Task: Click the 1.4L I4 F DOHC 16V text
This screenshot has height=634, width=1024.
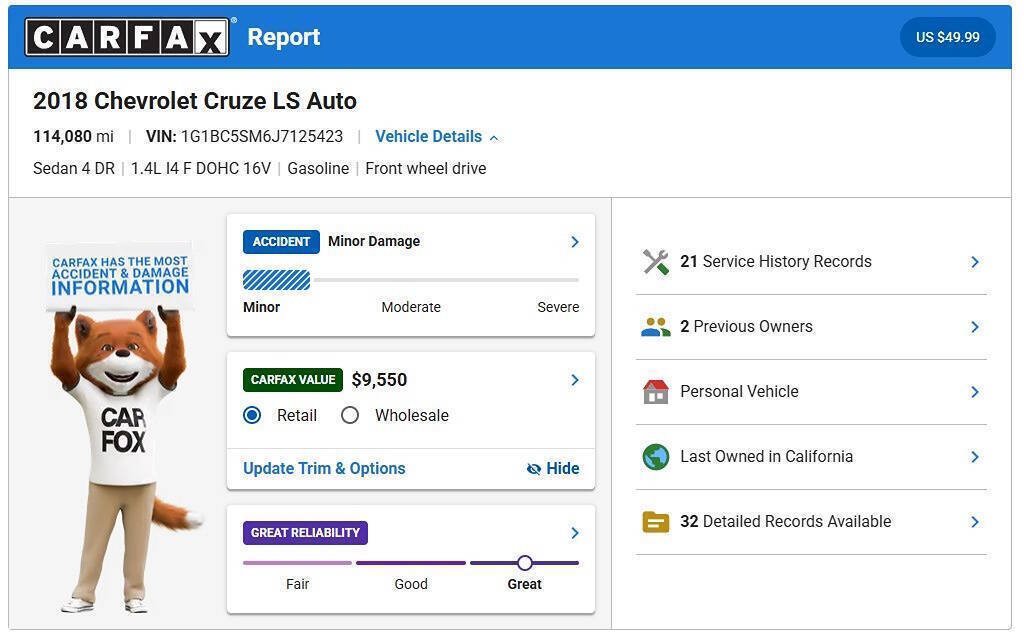Action: click(200, 168)
